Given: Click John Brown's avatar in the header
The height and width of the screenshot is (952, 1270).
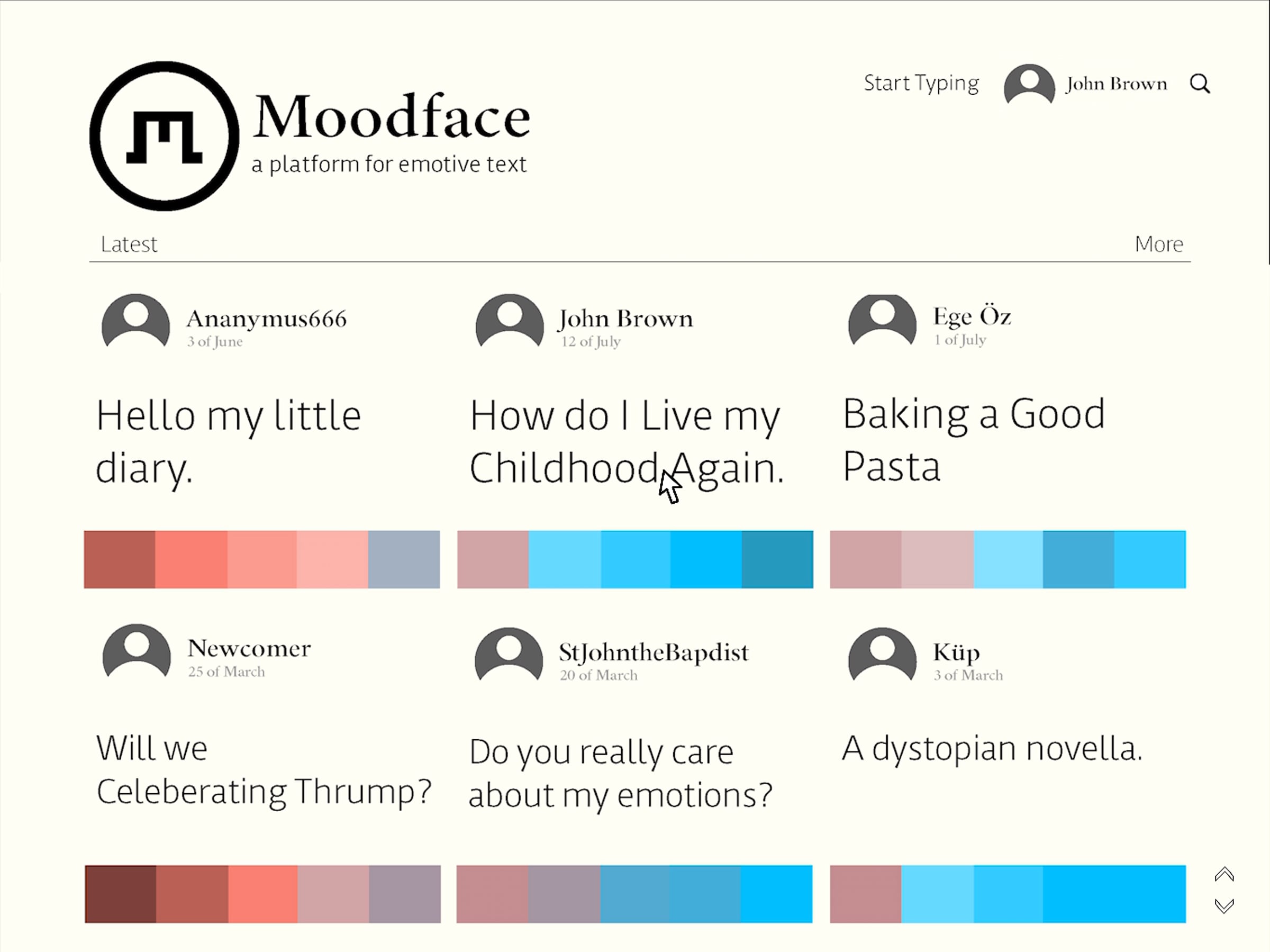Looking at the screenshot, I should point(1029,85).
